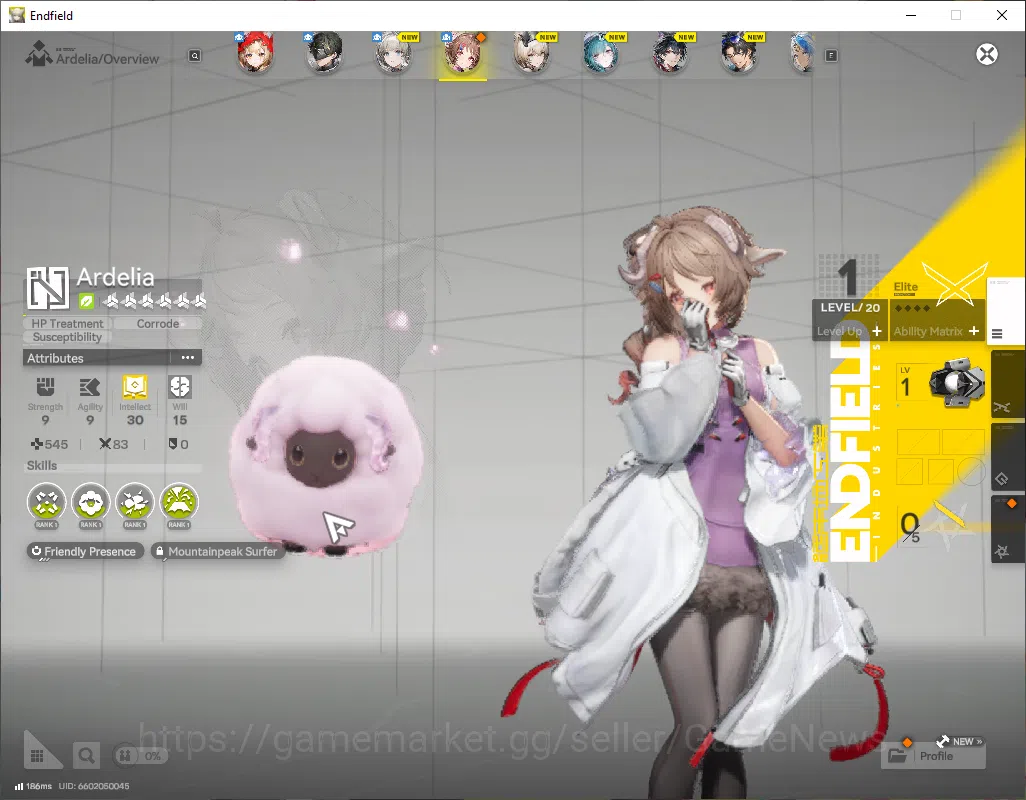Click the Strength fist icon
This screenshot has height=800, width=1026.
click(45, 387)
